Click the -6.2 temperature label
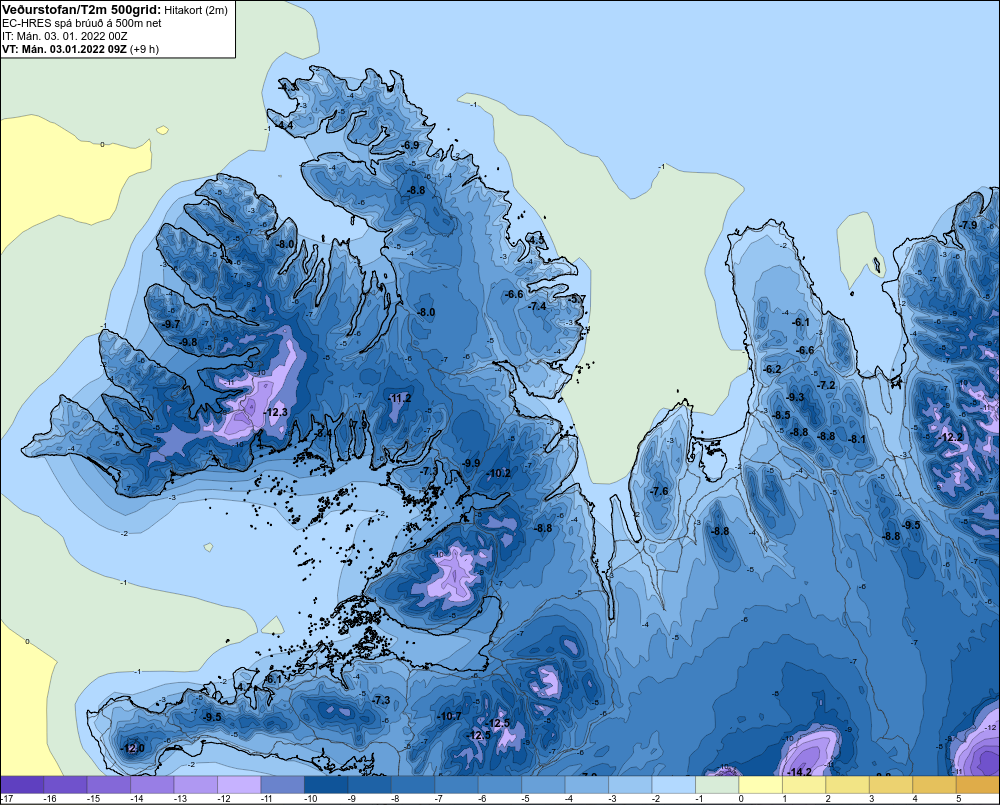1000x805 pixels. [x=772, y=369]
